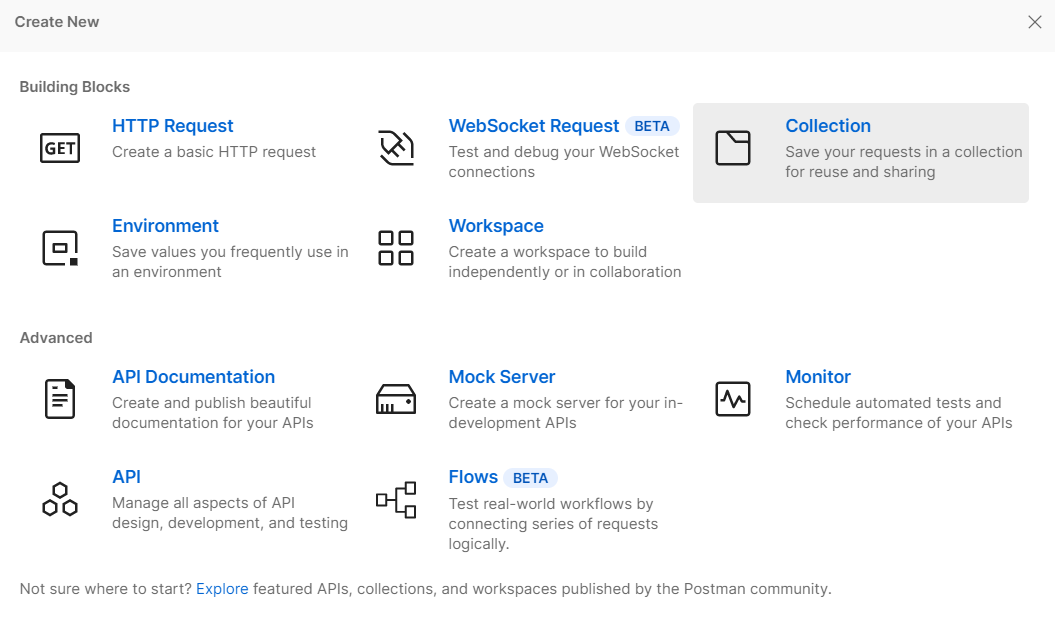Click the Workspace four-squares icon
Viewport: 1055px width, 632px height.
pos(396,248)
